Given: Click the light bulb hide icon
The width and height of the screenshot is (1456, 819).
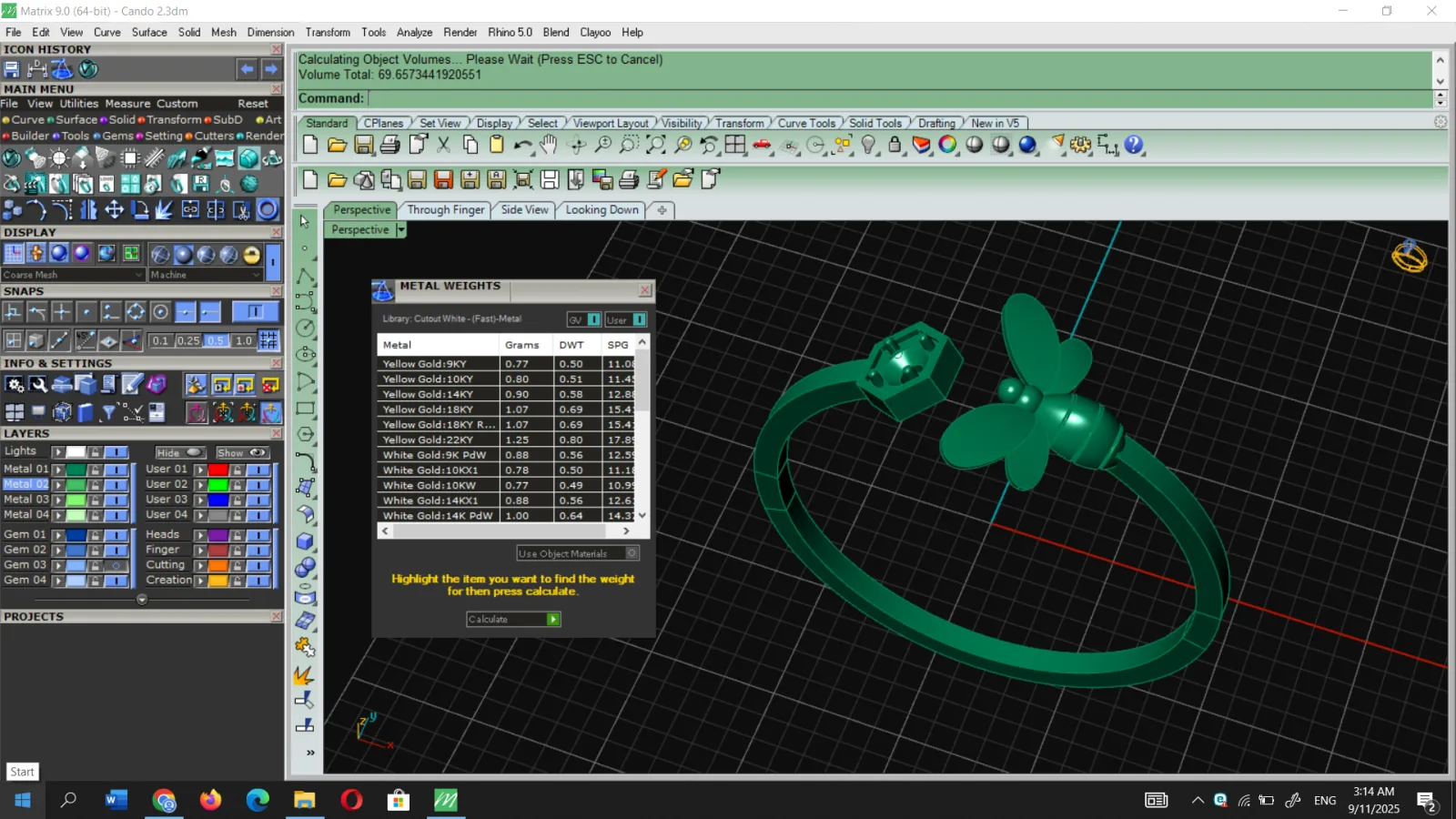Looking at the screenshot, I should click(868, 145).
